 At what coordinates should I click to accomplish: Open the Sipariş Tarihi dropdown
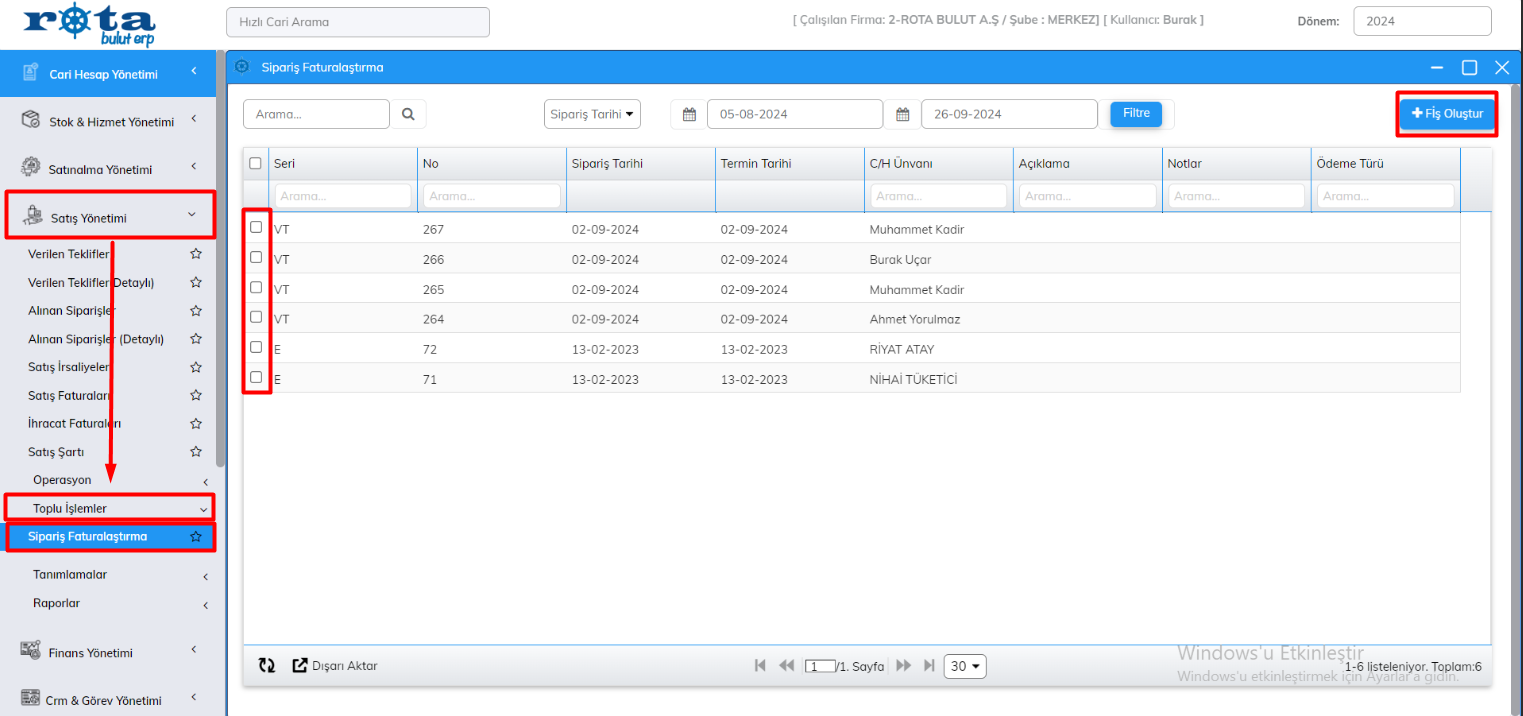pos(592,114)
